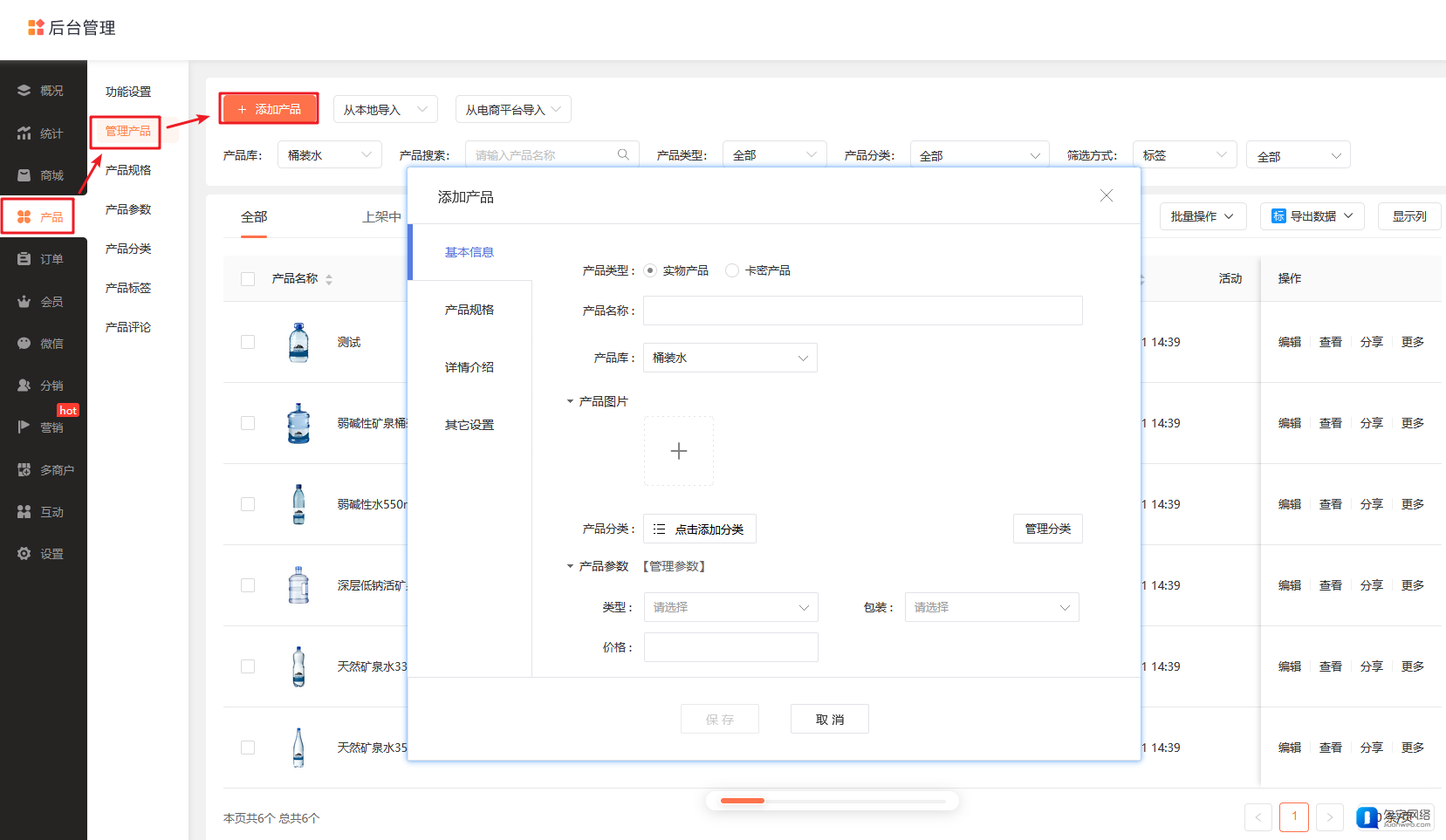Click the 概况 overview sidebar icon
The image size is (1446, 840).
pyautogui.click(x=24, y=91)
